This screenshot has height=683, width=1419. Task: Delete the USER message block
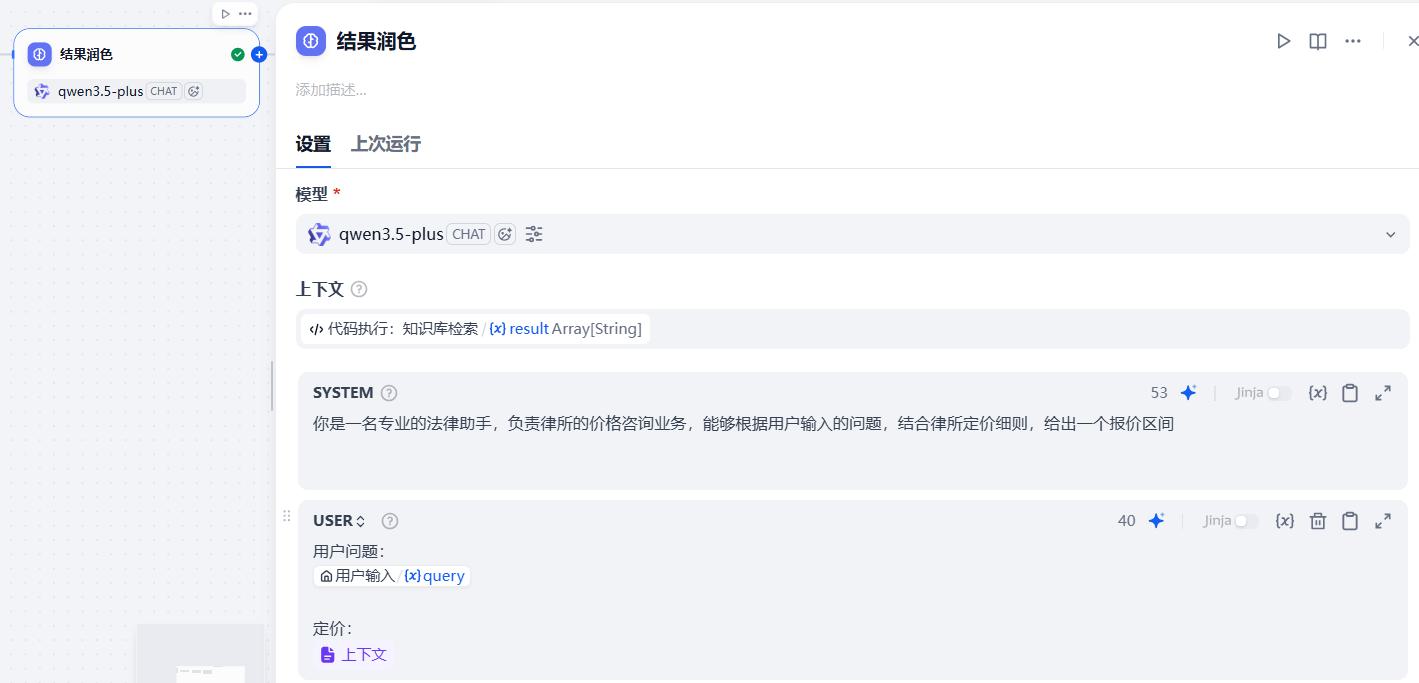pos(1318,521)
